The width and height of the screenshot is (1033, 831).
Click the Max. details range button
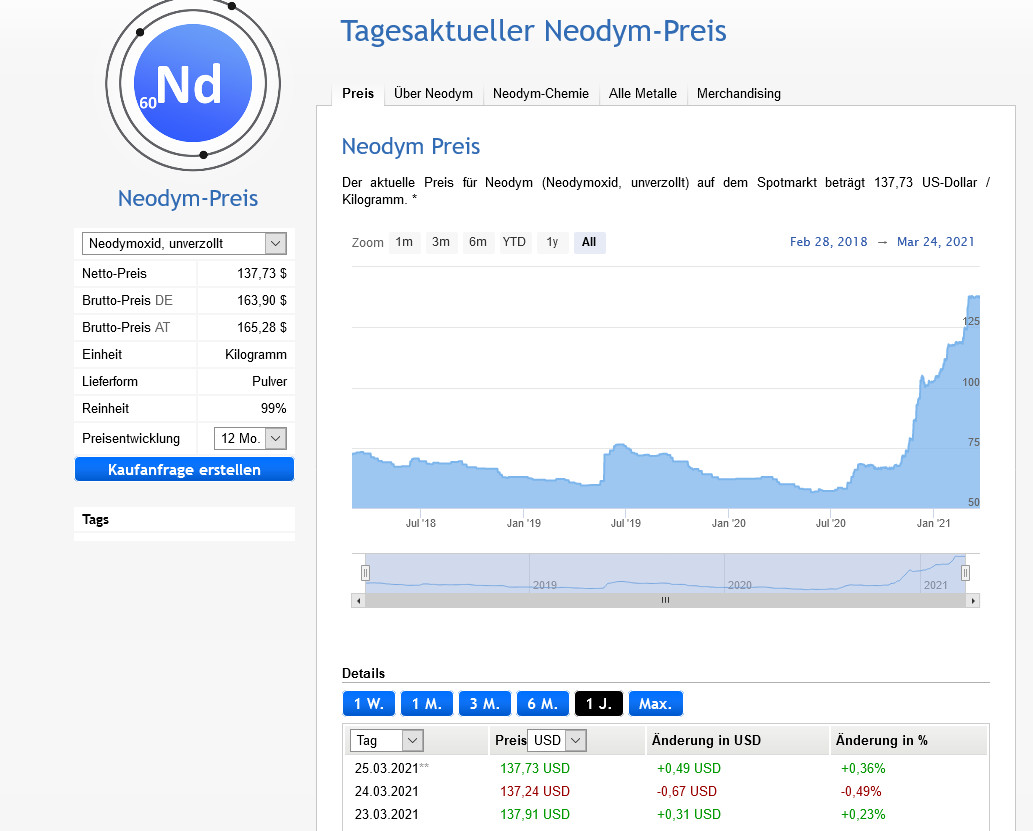tap(655, 704)
